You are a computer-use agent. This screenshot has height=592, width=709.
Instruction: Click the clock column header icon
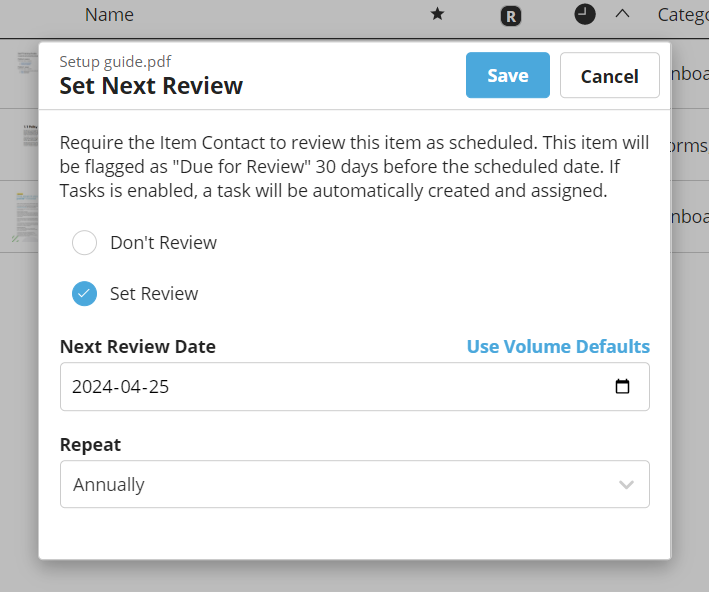(585, 14)
